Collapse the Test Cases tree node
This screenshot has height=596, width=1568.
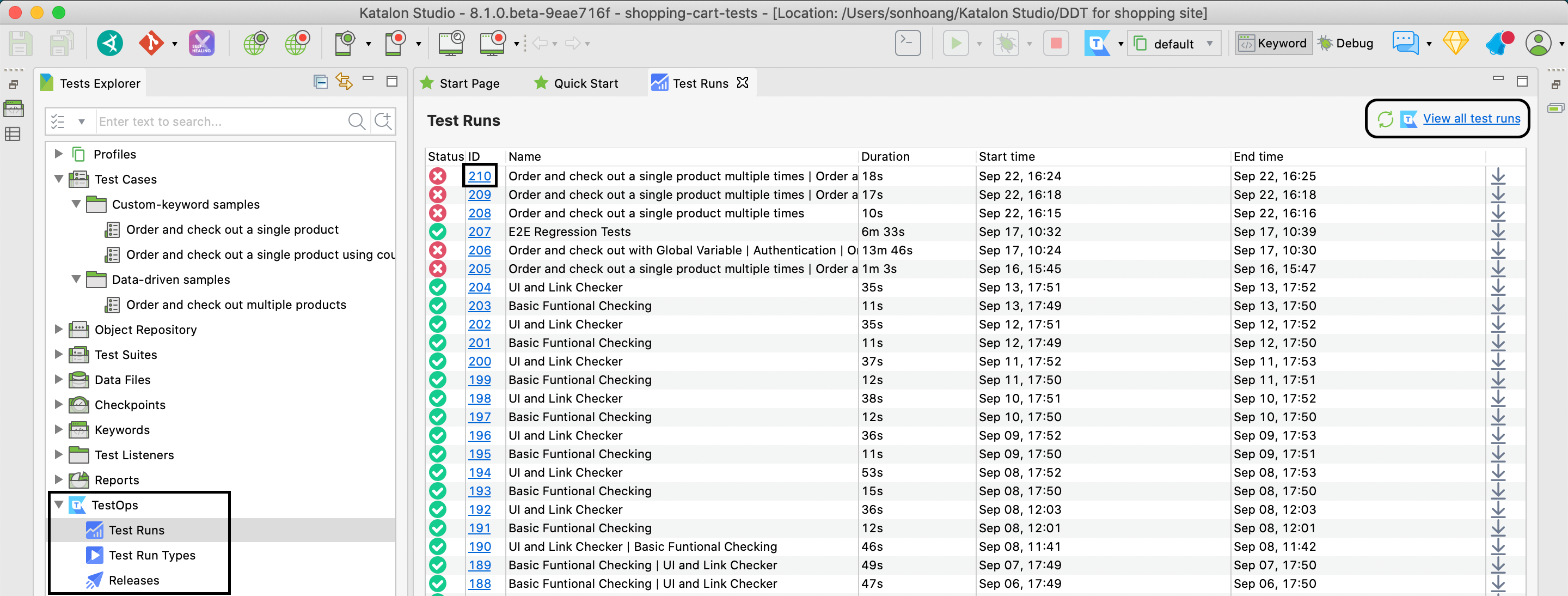click(58, 179)
